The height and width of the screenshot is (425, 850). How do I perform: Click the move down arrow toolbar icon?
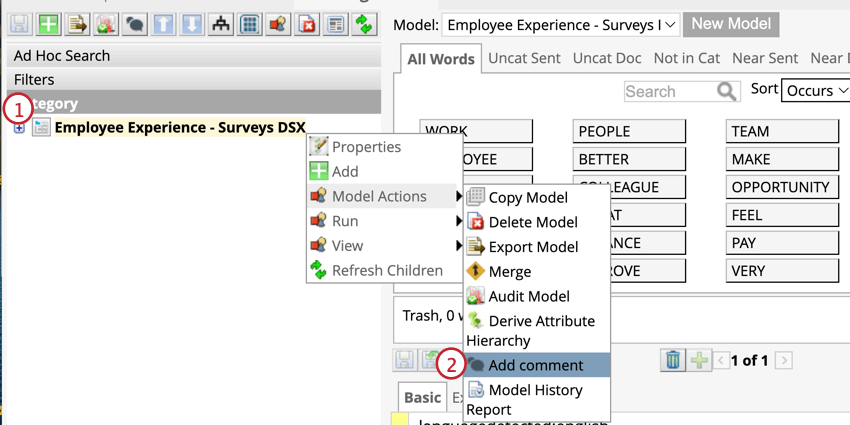[x=192, y=24]
